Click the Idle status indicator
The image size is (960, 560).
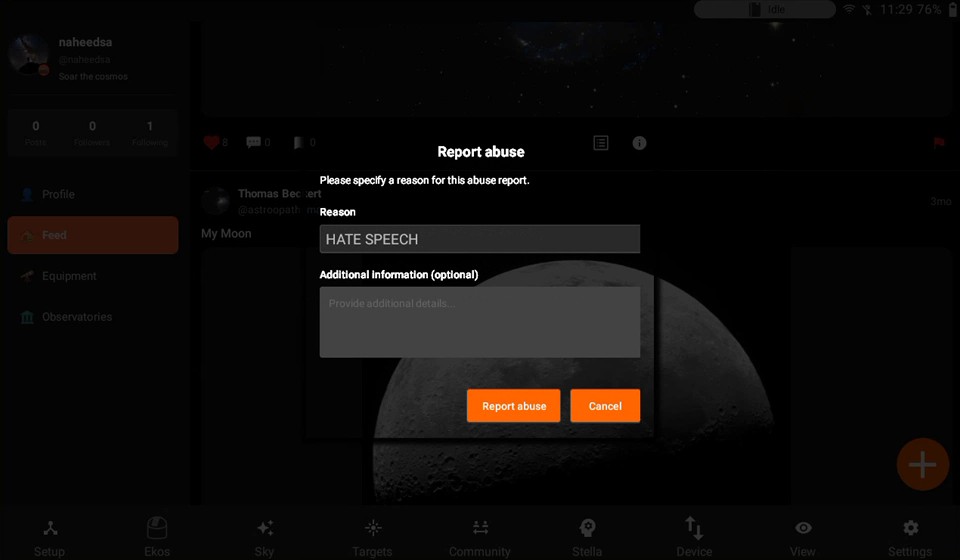pyautogui.click(x=764, y=9)
